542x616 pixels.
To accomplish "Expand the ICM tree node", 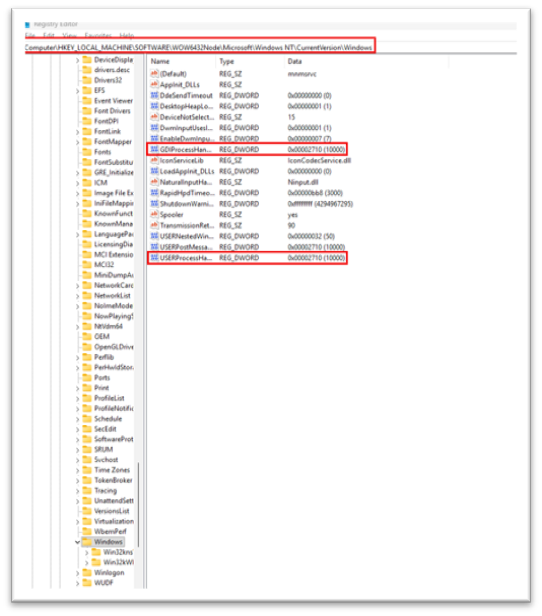I will click(77, 183).
